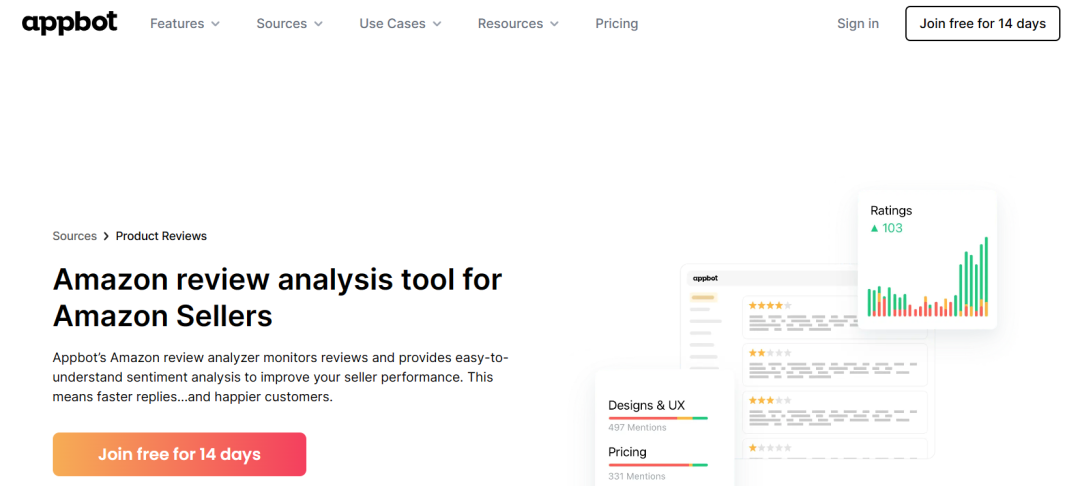Click the four-star rating in first review
Viewport: 1080px width, 486px height.
[770, 305]
